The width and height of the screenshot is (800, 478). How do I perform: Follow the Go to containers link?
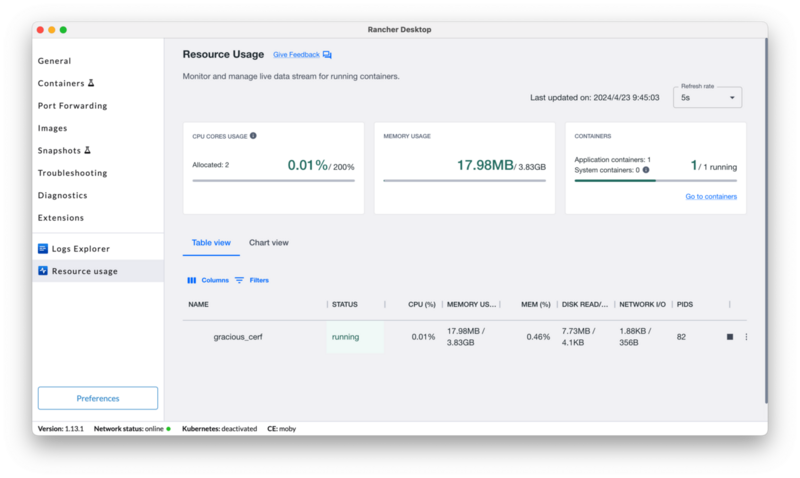click(711, 196)
